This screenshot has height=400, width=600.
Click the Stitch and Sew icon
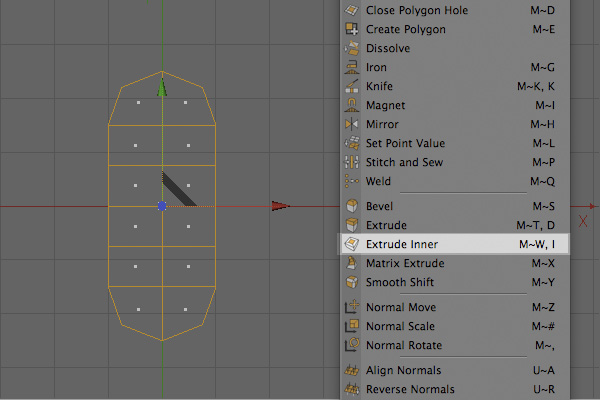click(352, 162)
